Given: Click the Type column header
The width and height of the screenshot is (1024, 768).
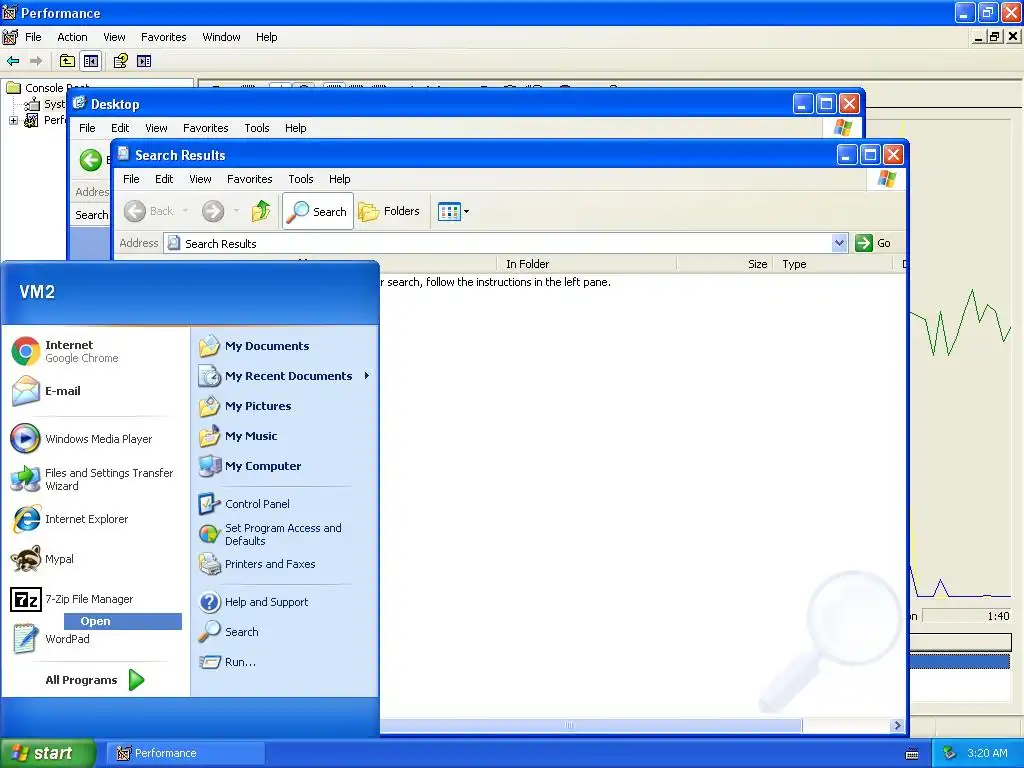Looking at the screenshot, I should (x=833, y=264).
